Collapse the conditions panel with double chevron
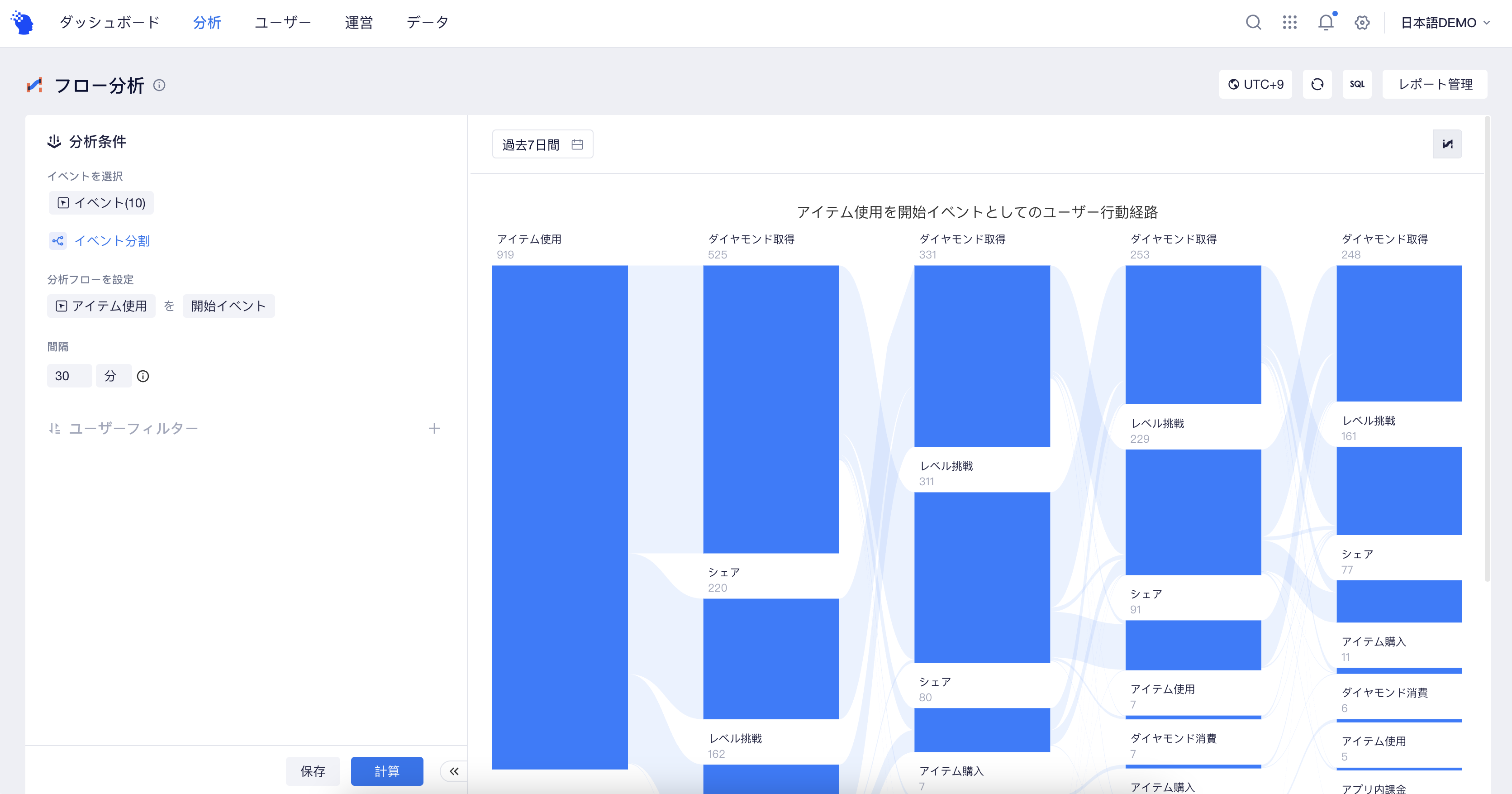 pos(454,771)
